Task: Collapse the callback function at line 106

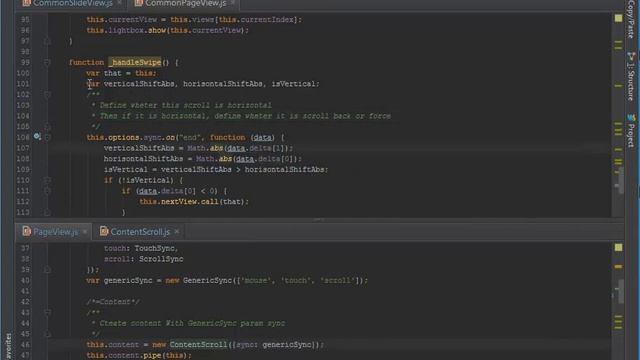Action: [47, 138]
